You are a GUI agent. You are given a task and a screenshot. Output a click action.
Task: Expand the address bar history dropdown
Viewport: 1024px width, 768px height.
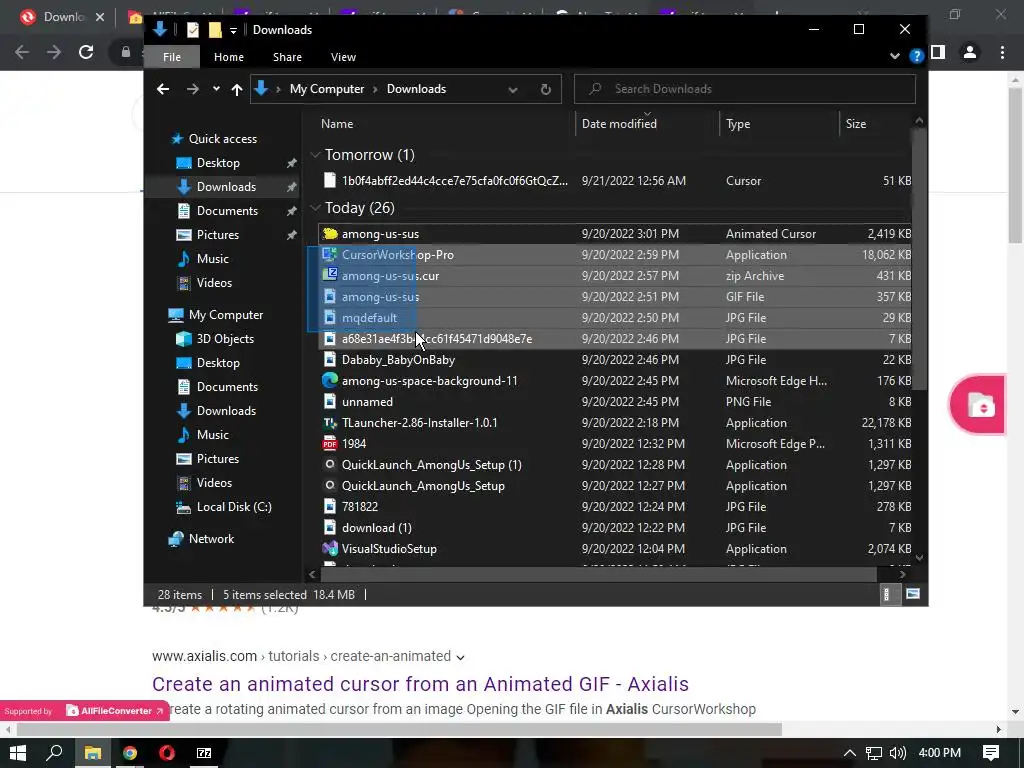(513, 89)
